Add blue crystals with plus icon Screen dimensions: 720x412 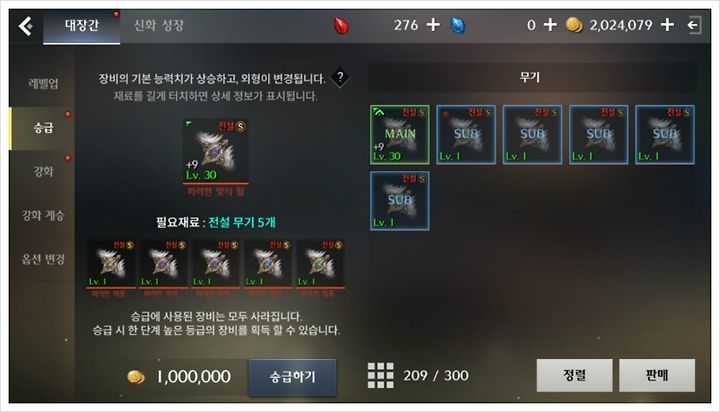point(550,24)
